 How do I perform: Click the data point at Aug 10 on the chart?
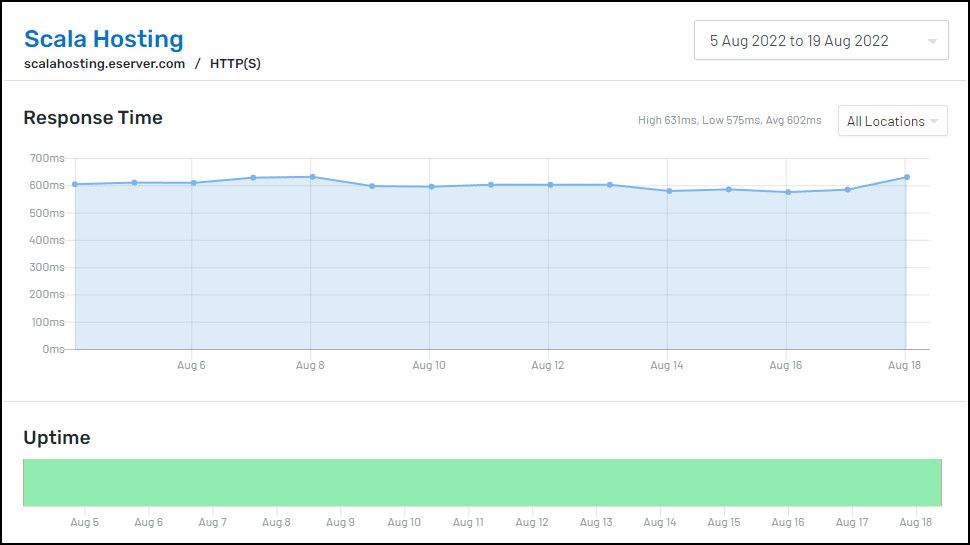(x=431, y=186)
